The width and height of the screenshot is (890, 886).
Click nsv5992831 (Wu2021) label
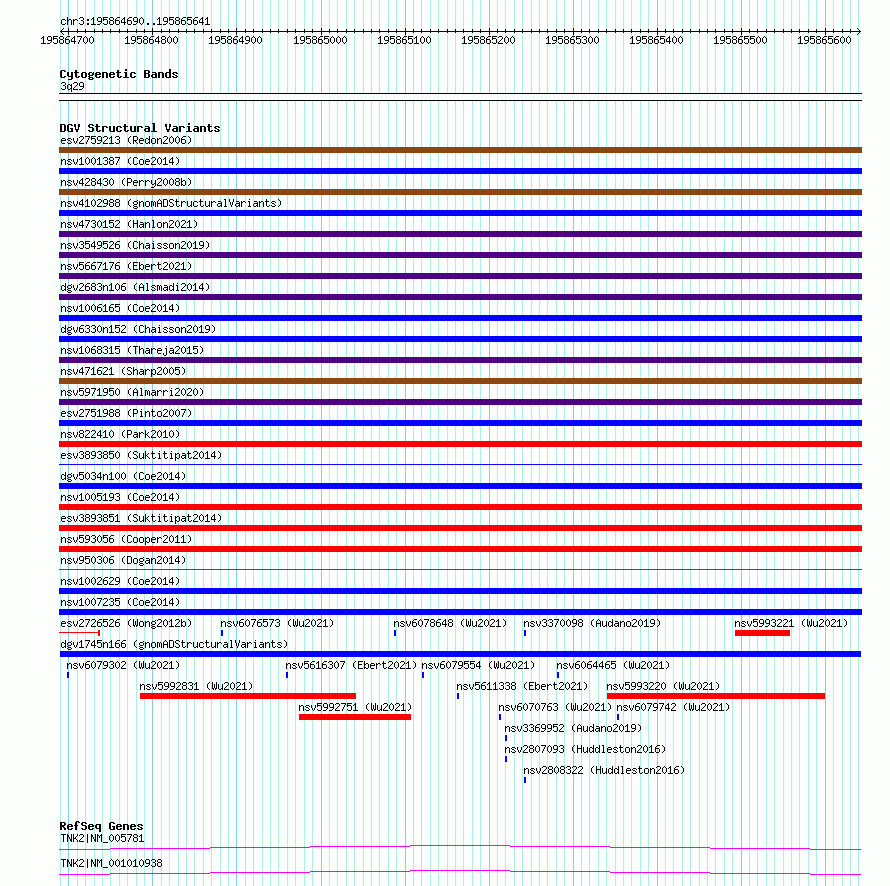pyautogui.click(x=196, y=686)
